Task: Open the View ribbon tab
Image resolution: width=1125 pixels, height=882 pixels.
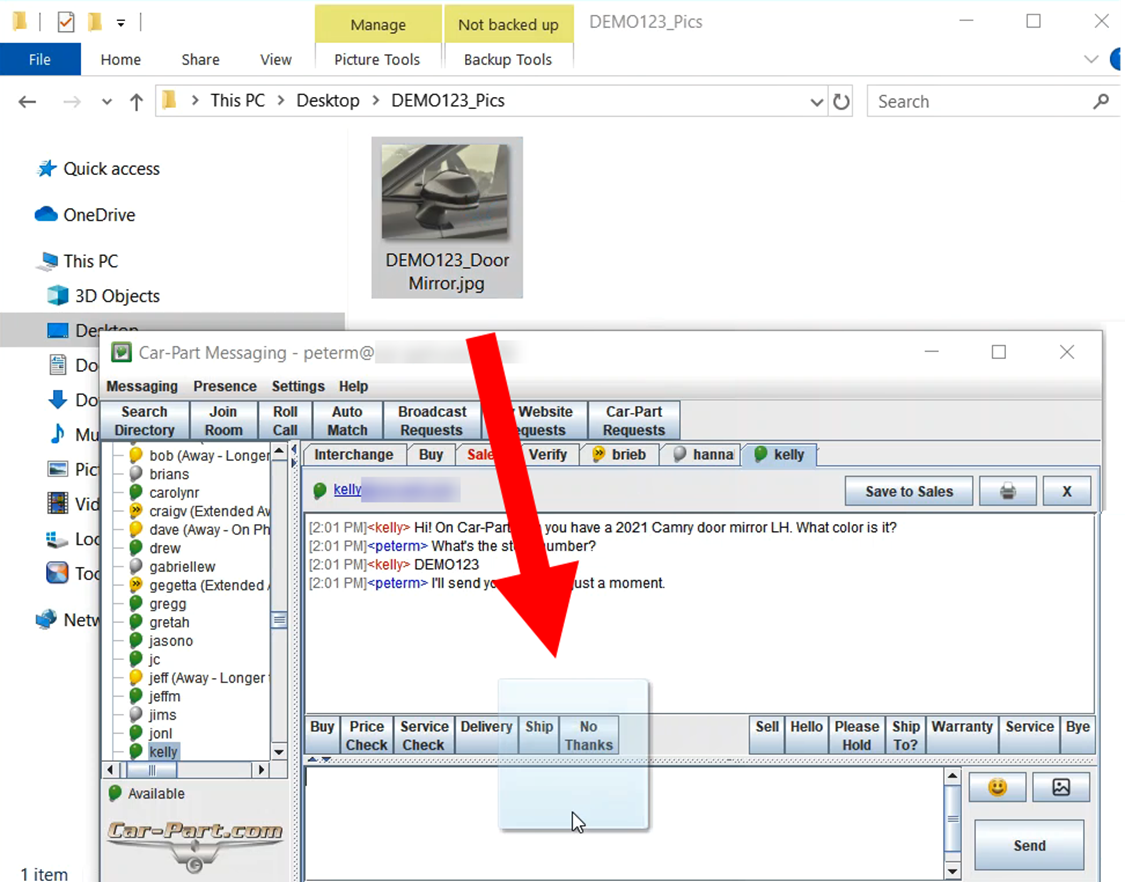Action: [276, 60]
